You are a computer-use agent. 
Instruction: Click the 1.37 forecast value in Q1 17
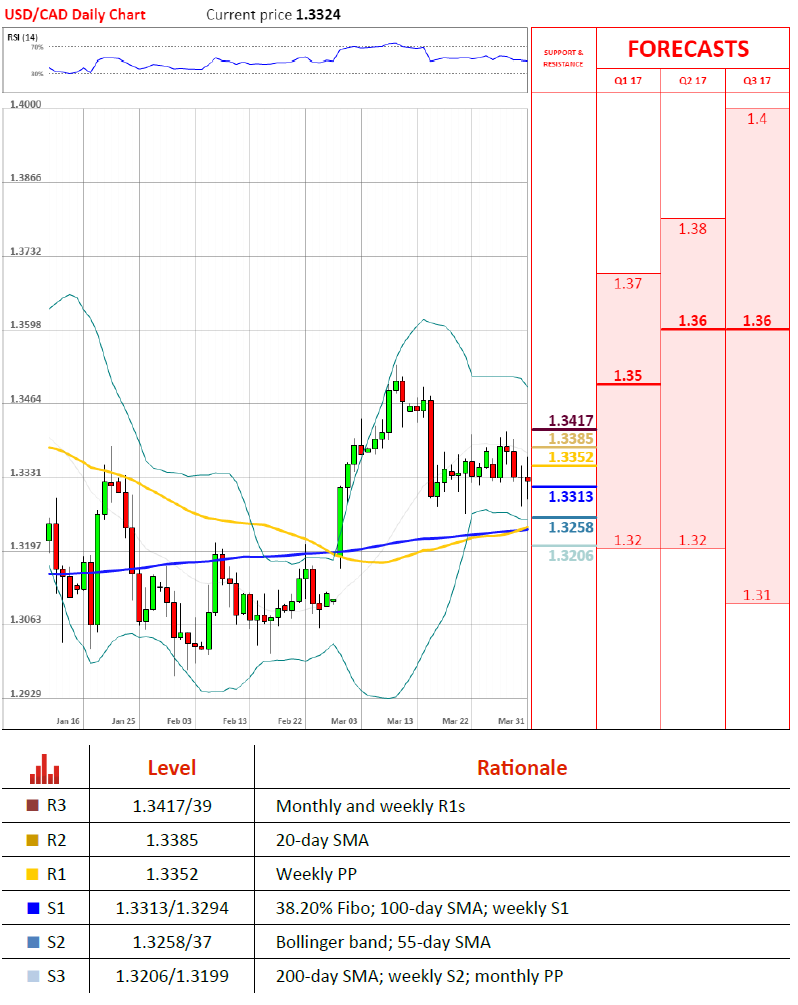point(628,283)
